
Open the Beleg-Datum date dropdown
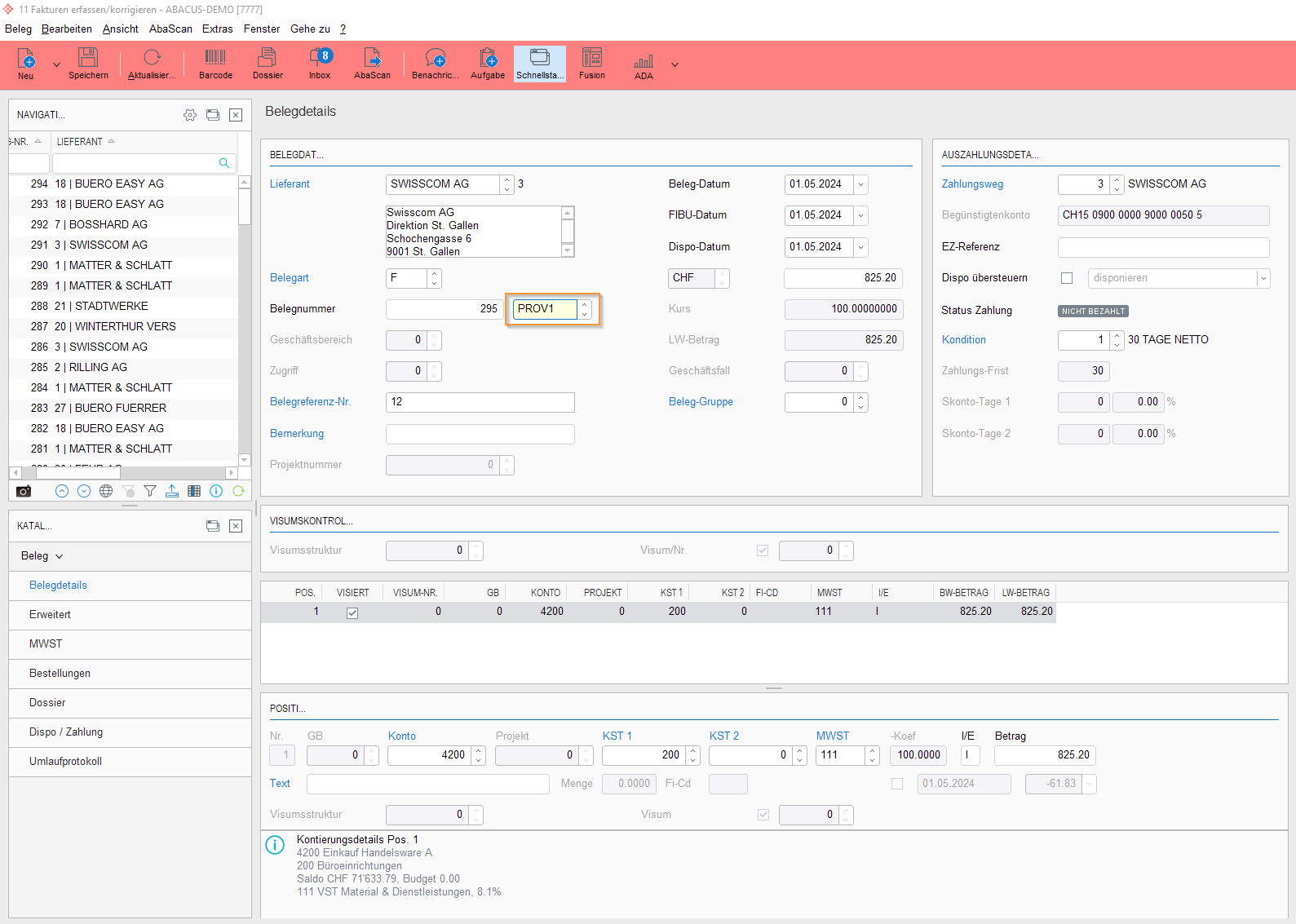(x=860, y=184)
